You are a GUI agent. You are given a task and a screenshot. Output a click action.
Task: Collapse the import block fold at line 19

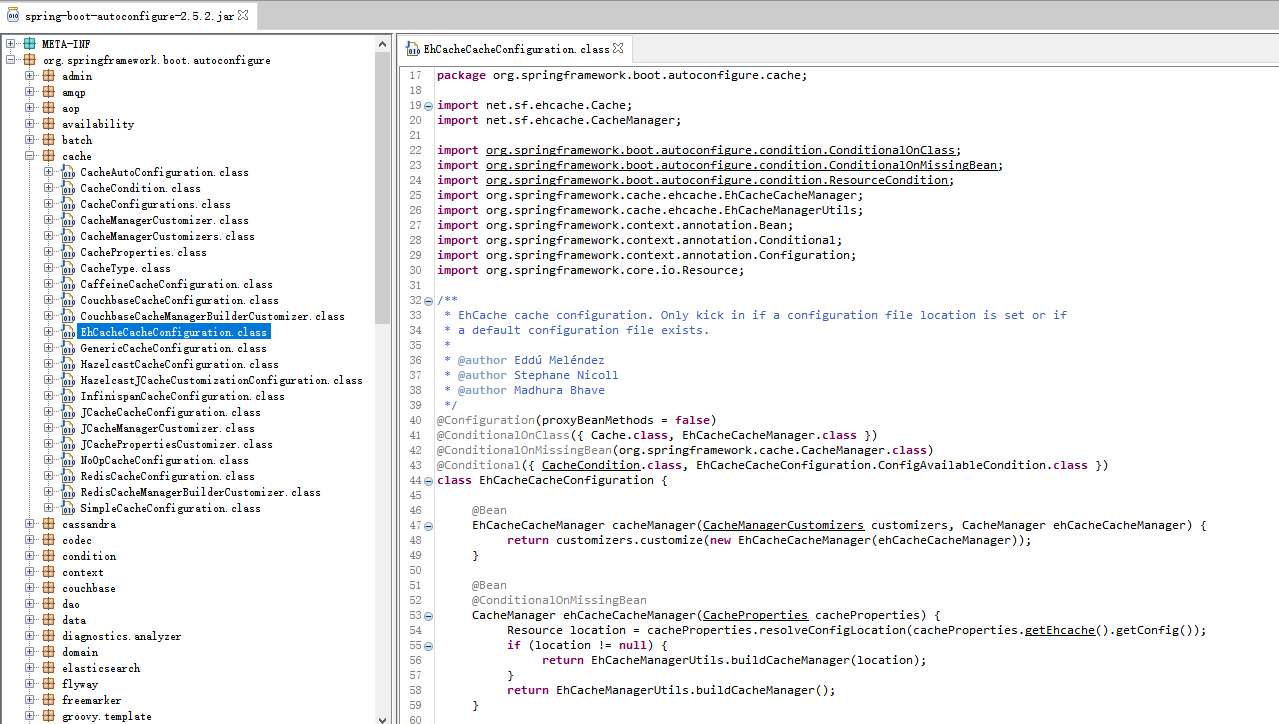pyautogui.click(x=429, y=105)
